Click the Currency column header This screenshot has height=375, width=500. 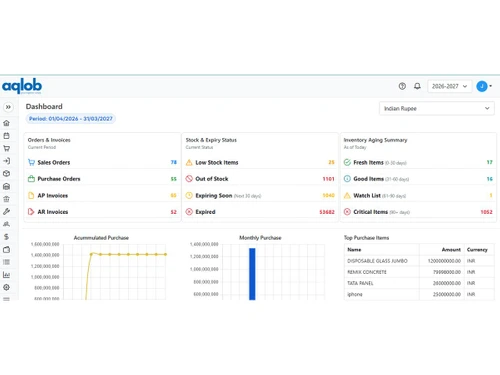pyautogui.click(x=477, y=250)
